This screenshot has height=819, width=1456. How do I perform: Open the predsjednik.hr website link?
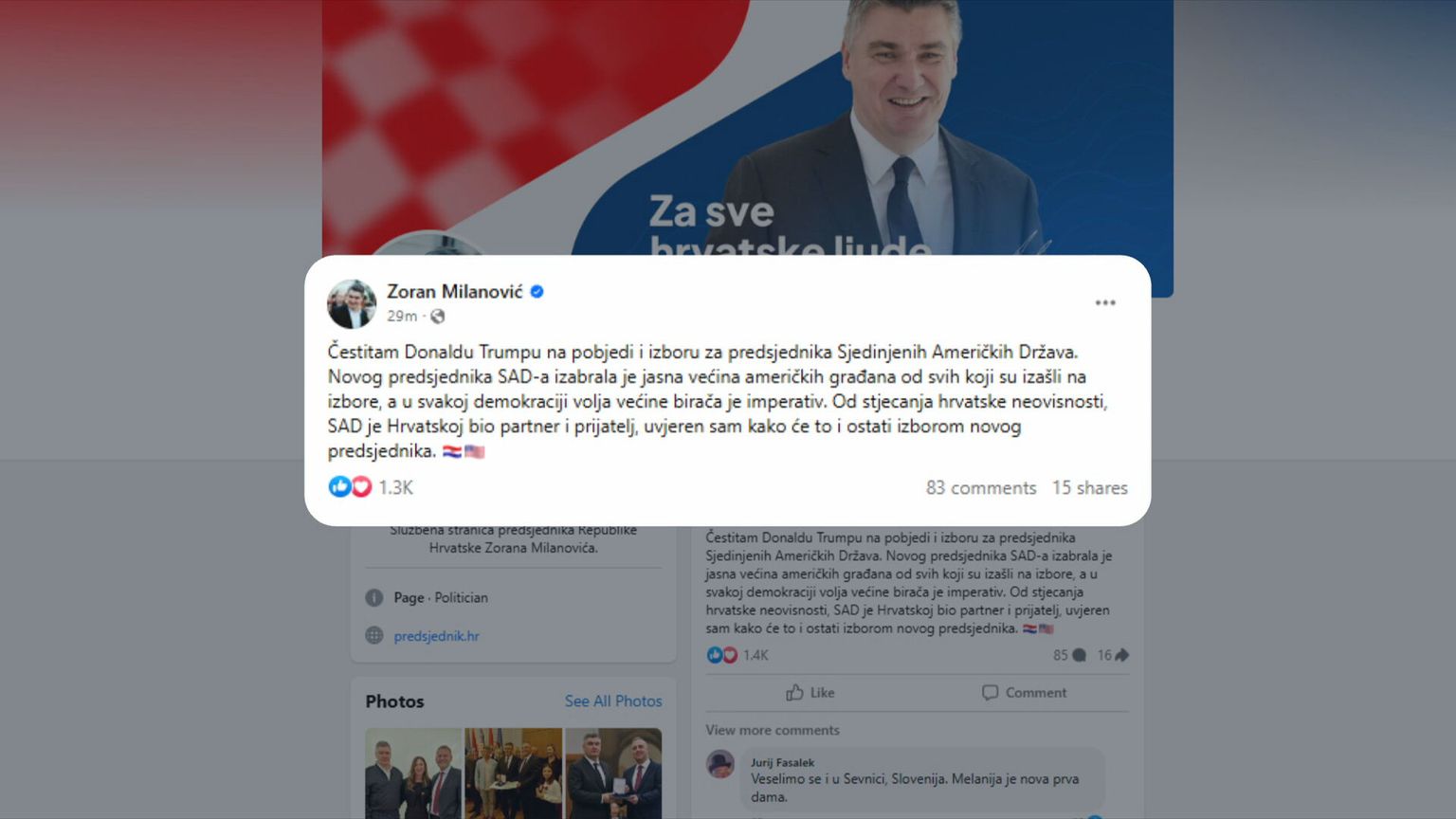(436, 636)
